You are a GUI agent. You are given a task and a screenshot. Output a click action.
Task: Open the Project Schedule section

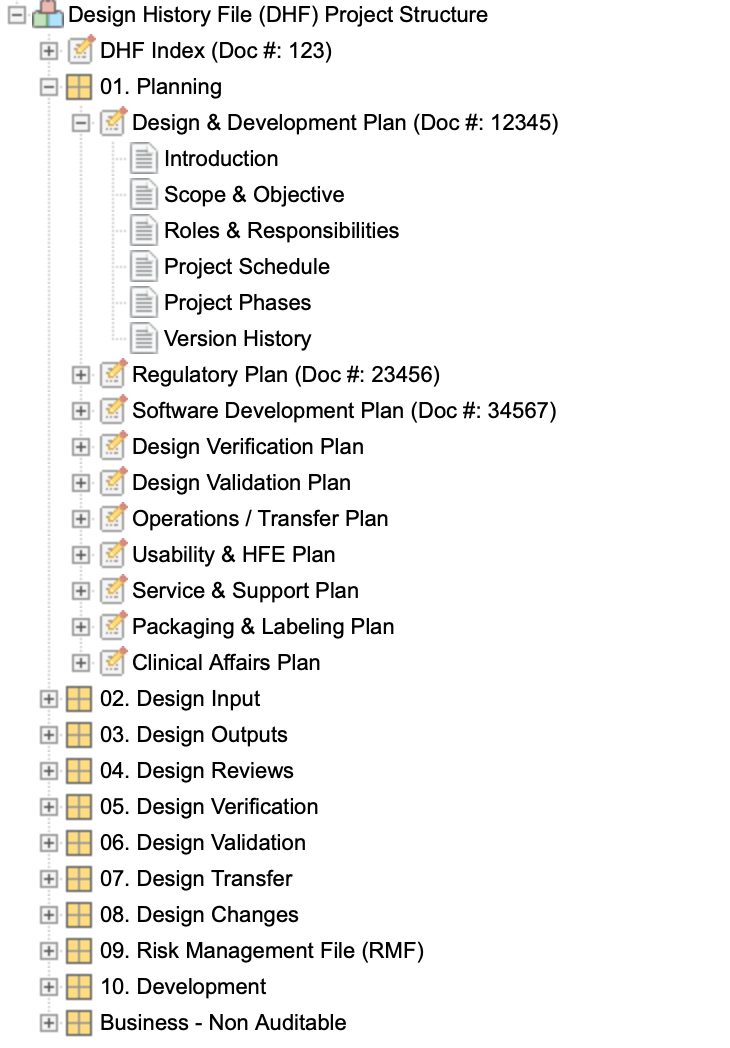point(247,267)
